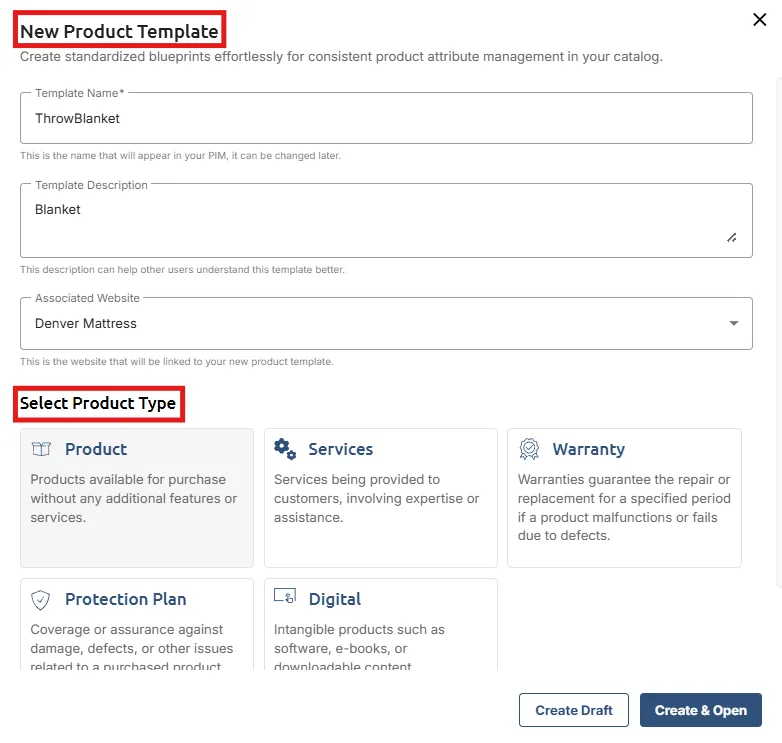Click the description field resize handle

click(x=732, y=238)
